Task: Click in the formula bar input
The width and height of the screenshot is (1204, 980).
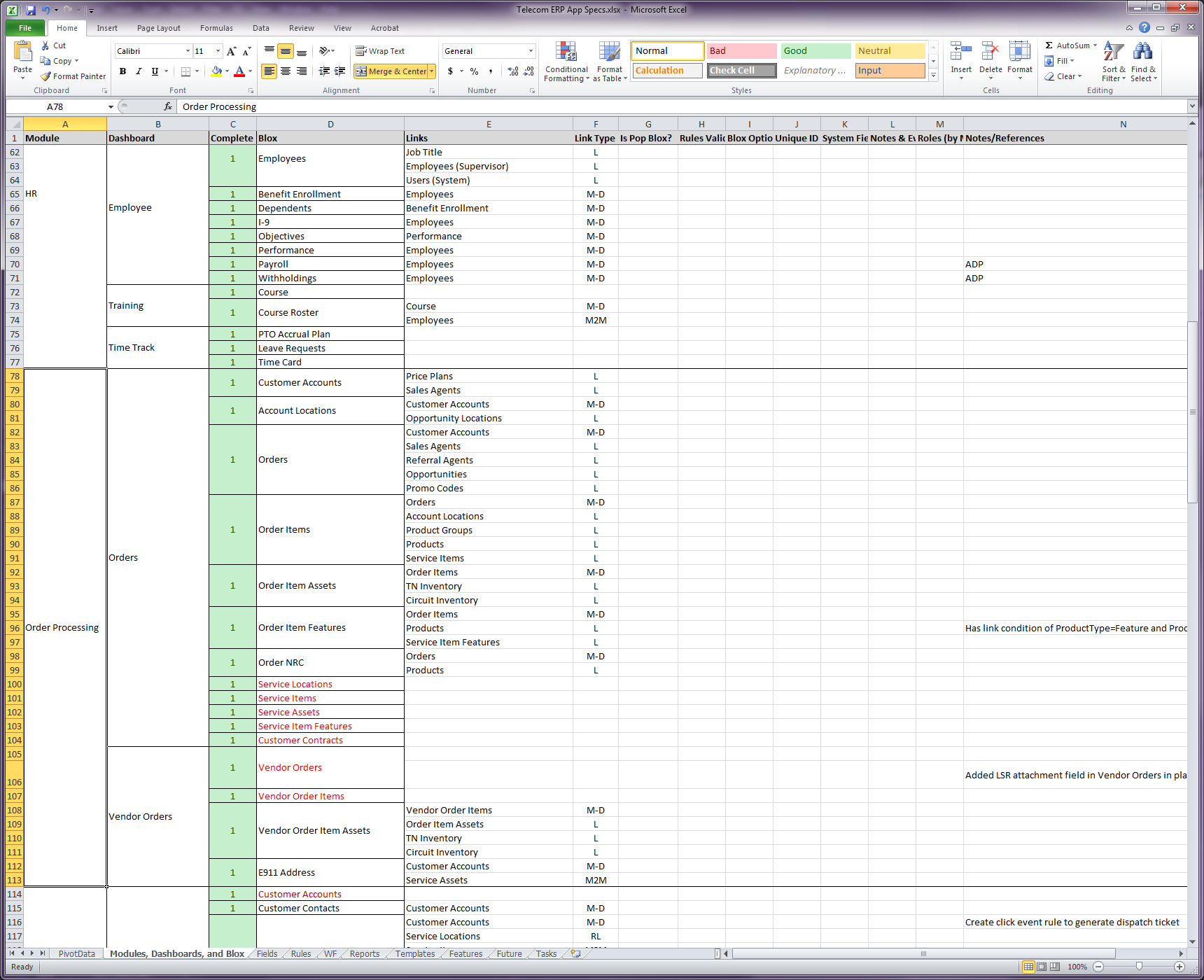Action: tap(682, 106)
